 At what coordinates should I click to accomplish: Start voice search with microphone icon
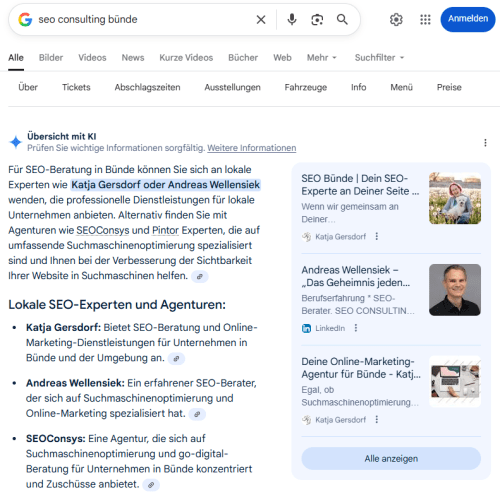[292, 20]
